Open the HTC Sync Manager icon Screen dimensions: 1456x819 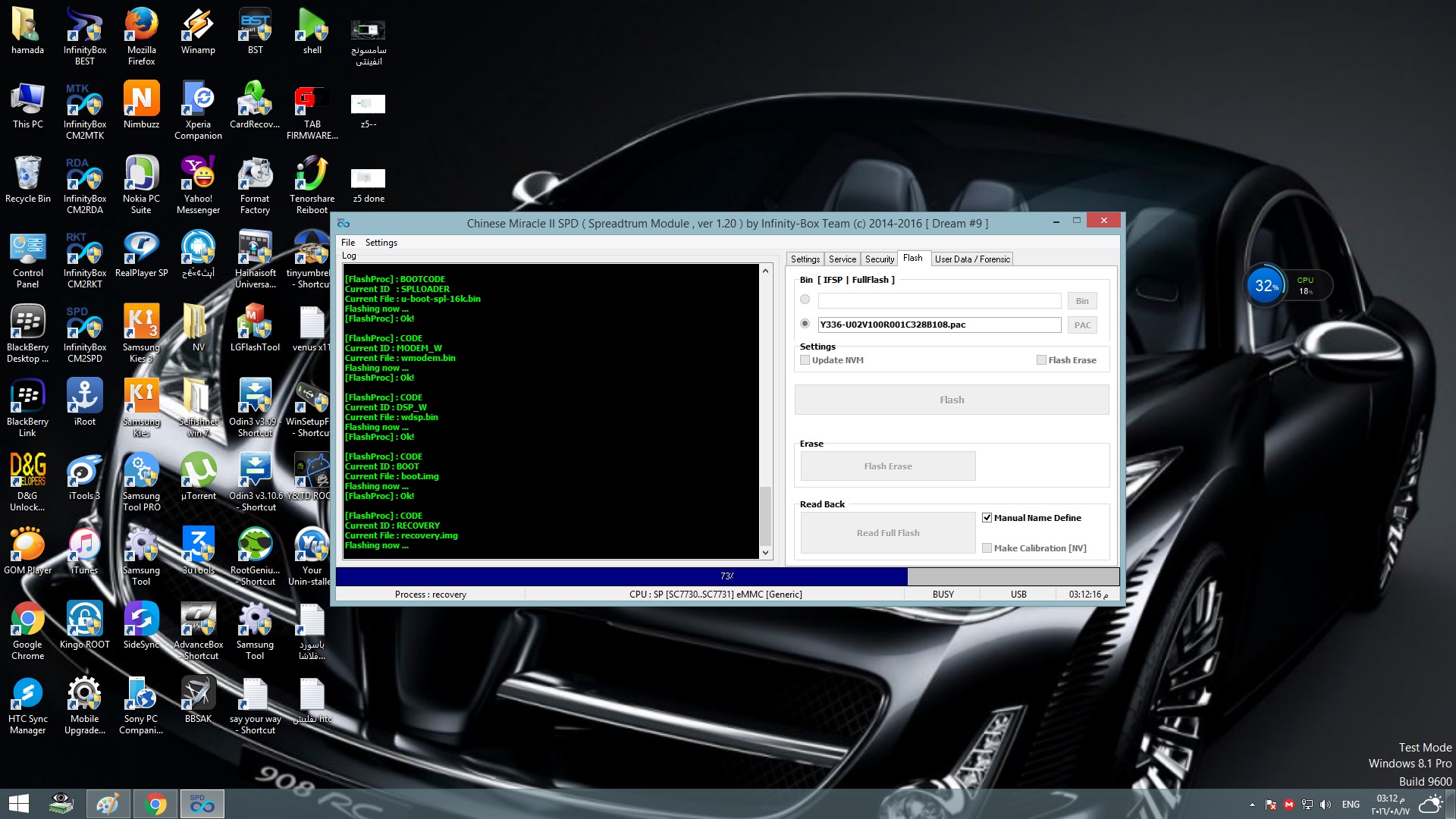click(x=27, y=704)
